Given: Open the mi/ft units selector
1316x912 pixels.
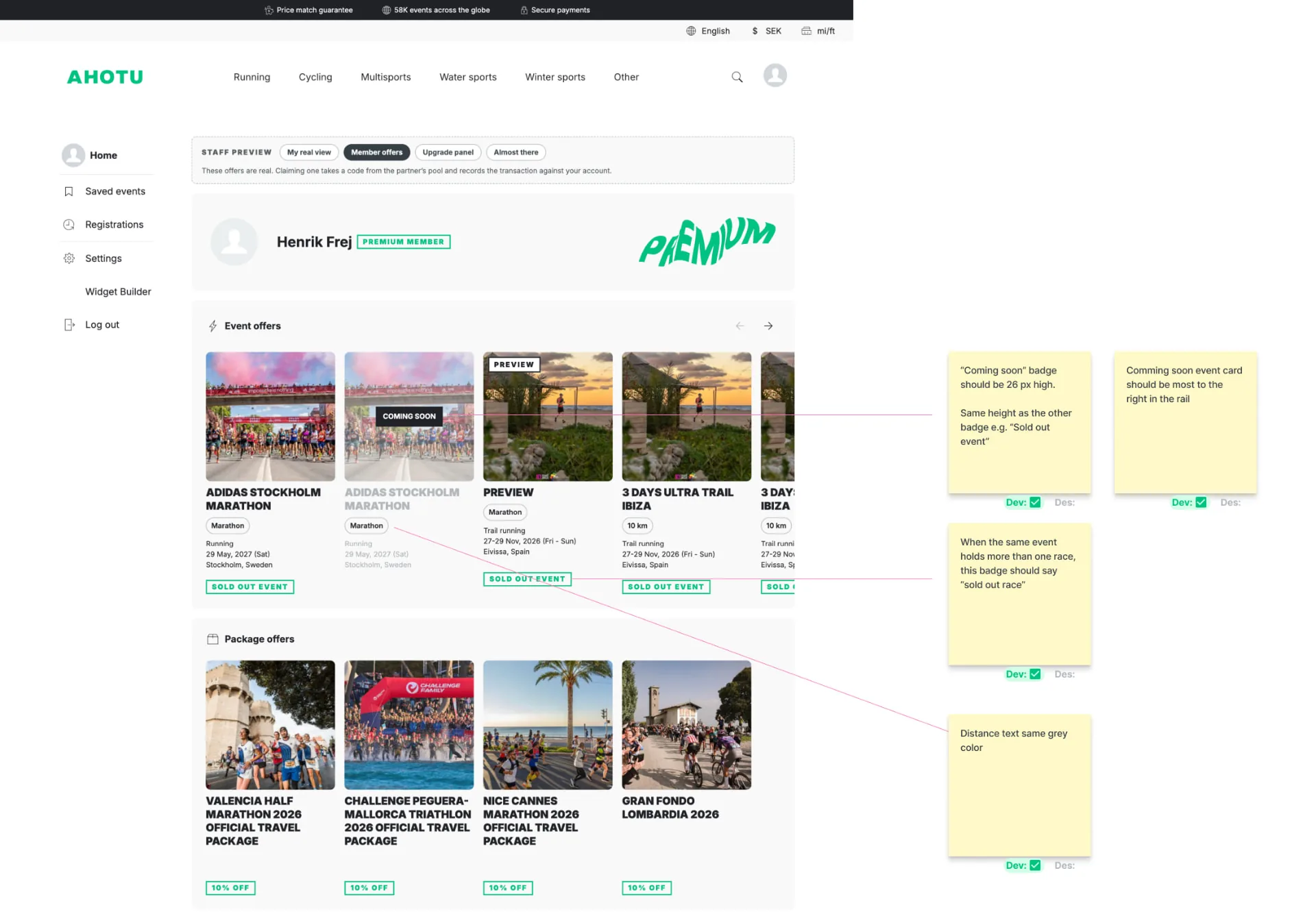Looking at the screenshot, I should click(818, 31).
